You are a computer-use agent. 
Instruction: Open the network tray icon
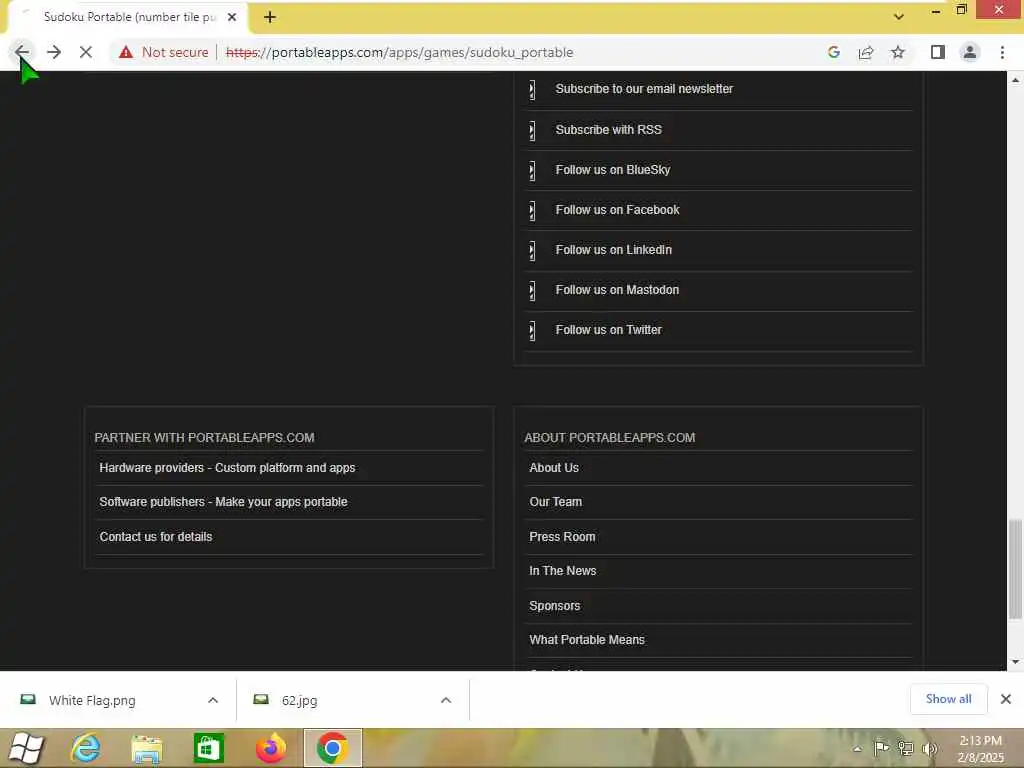pyautogui.click(x=905, y=748)
